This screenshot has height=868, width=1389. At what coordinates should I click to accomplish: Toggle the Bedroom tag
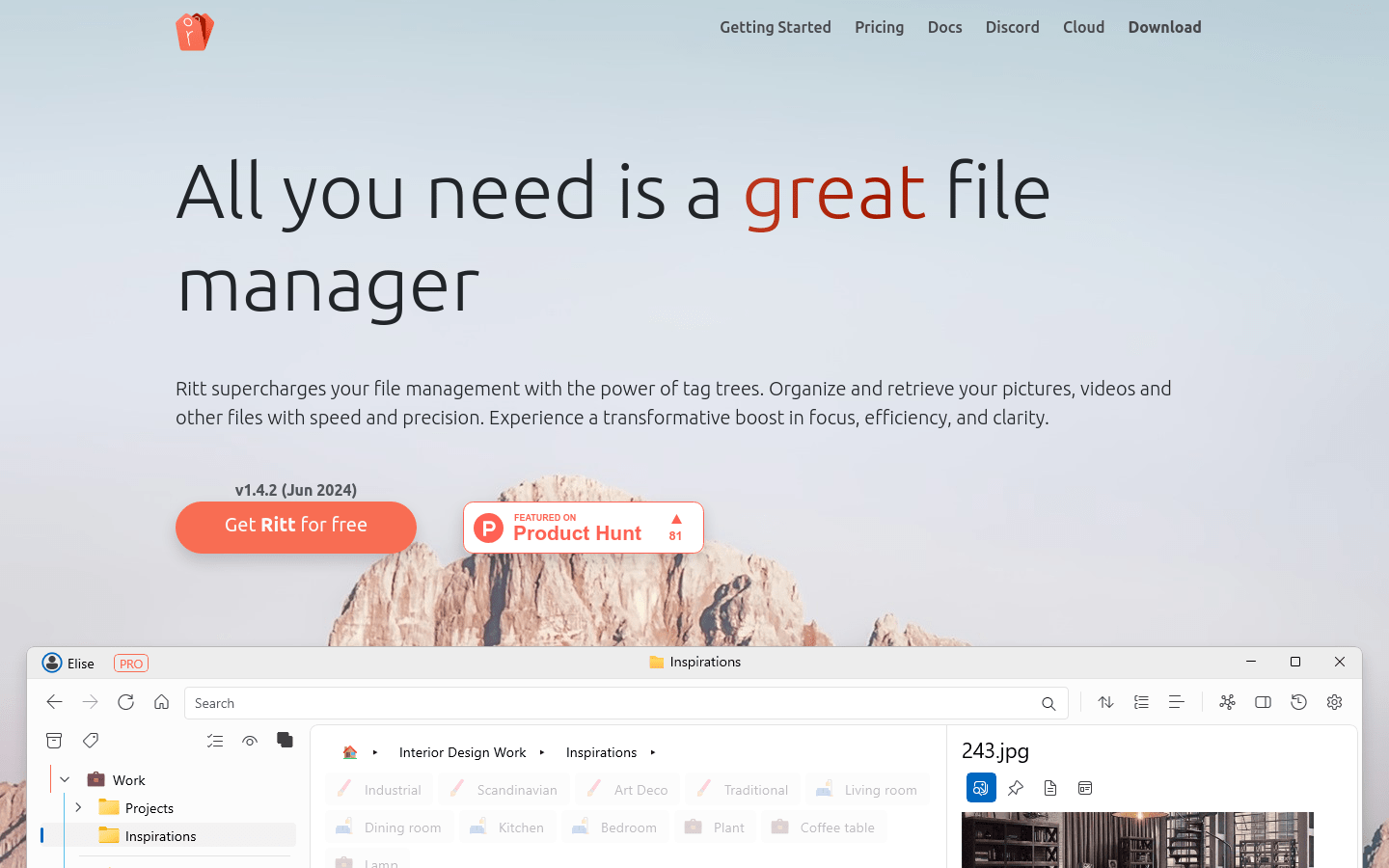click(614, 827)
